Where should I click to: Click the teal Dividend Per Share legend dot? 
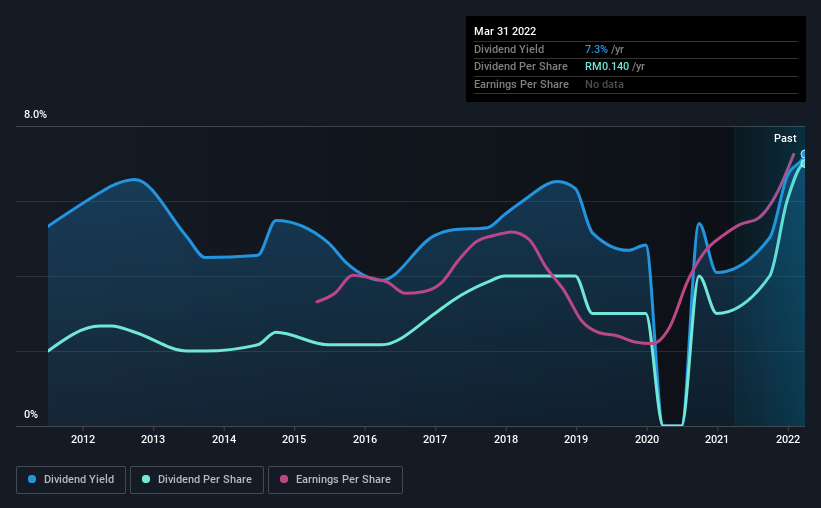[x=146, y=479]
